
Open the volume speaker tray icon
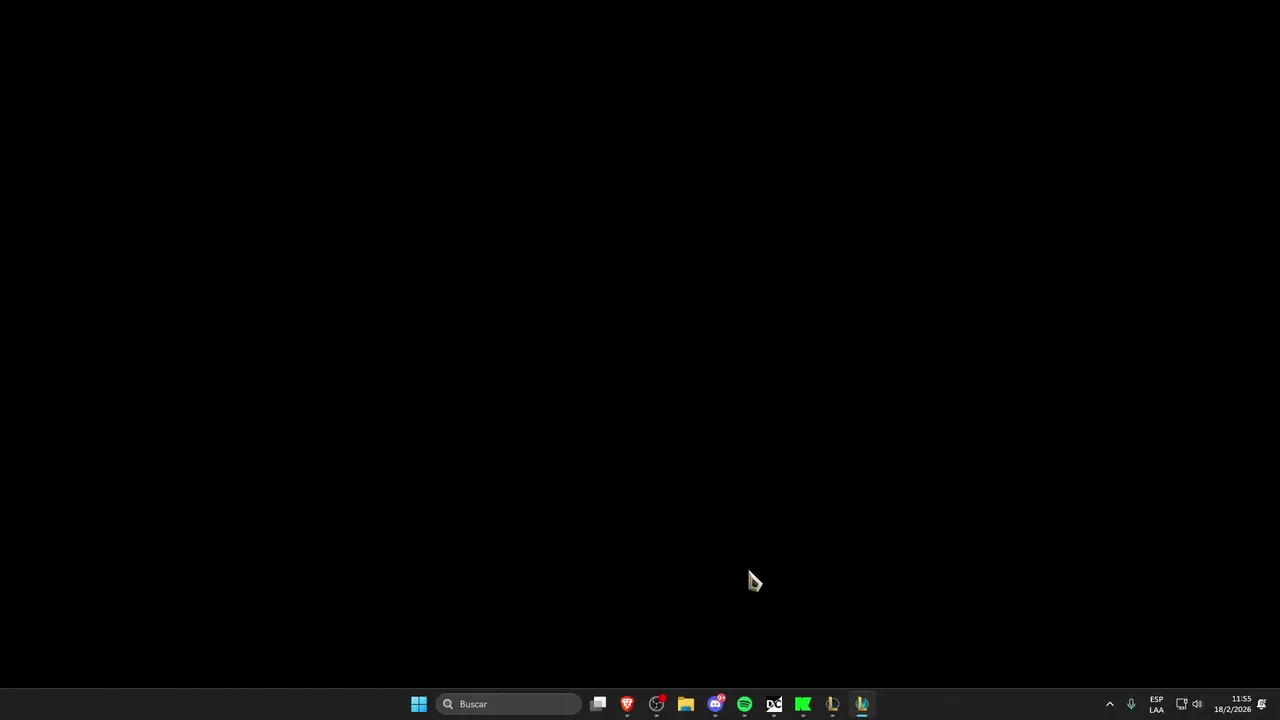tap(1197, 704)
